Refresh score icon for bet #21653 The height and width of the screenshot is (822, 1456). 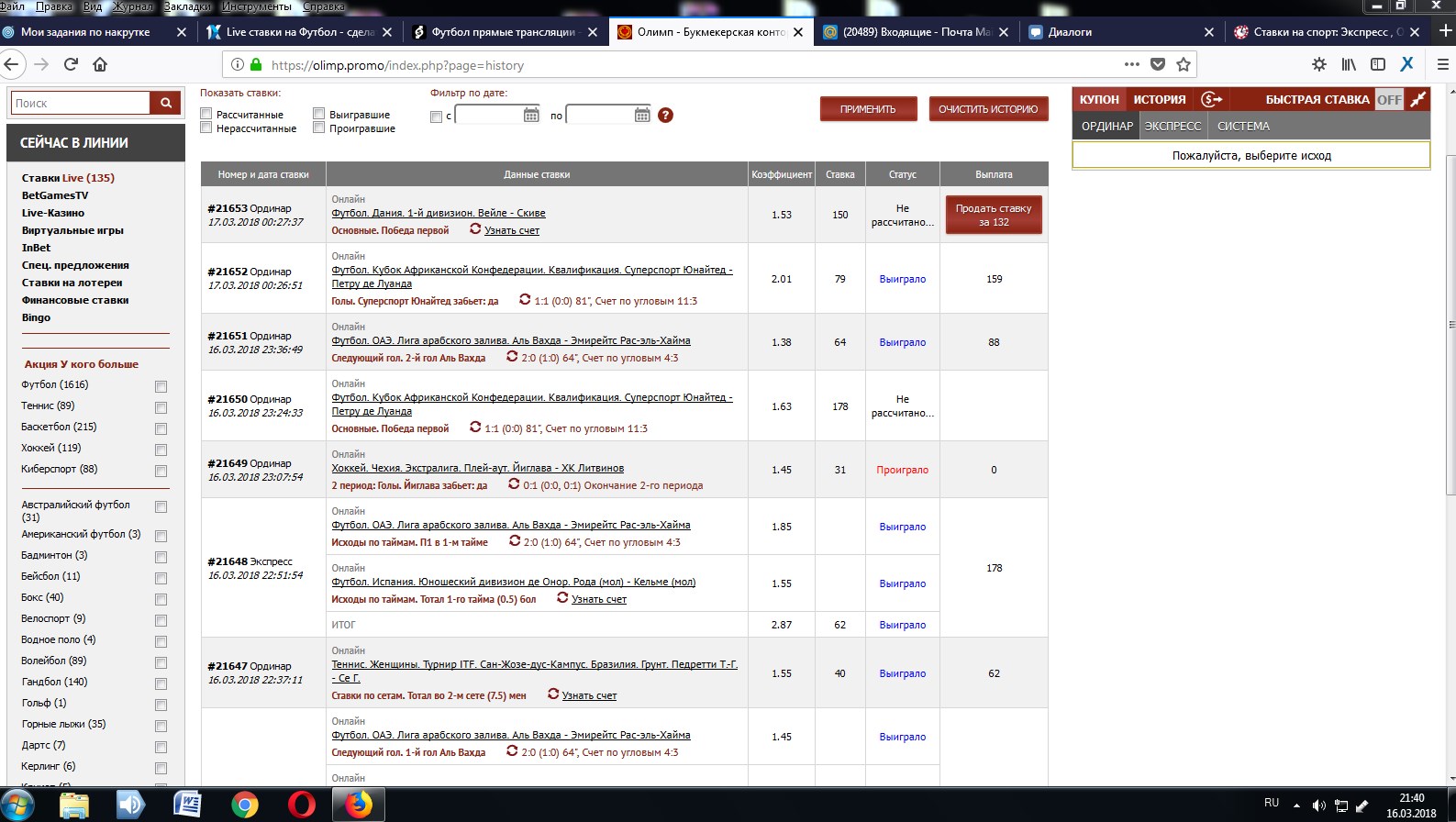tap(475, 229)
